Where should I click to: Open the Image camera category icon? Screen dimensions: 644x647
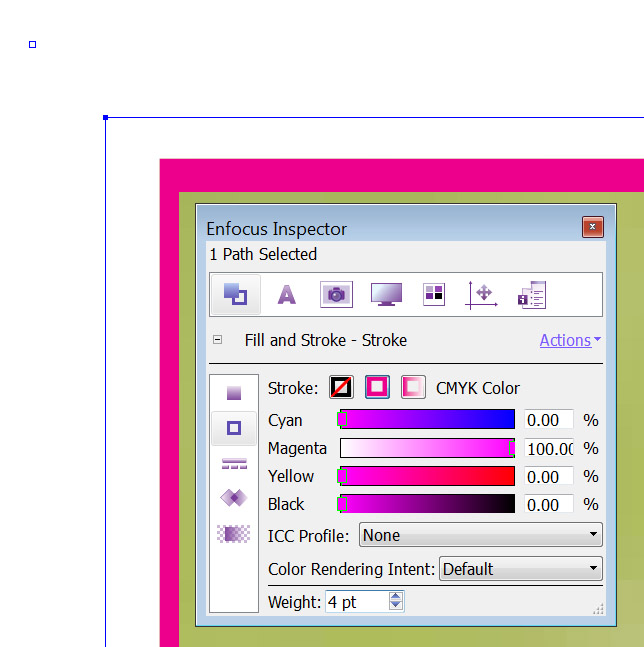[x=336, y=295]
